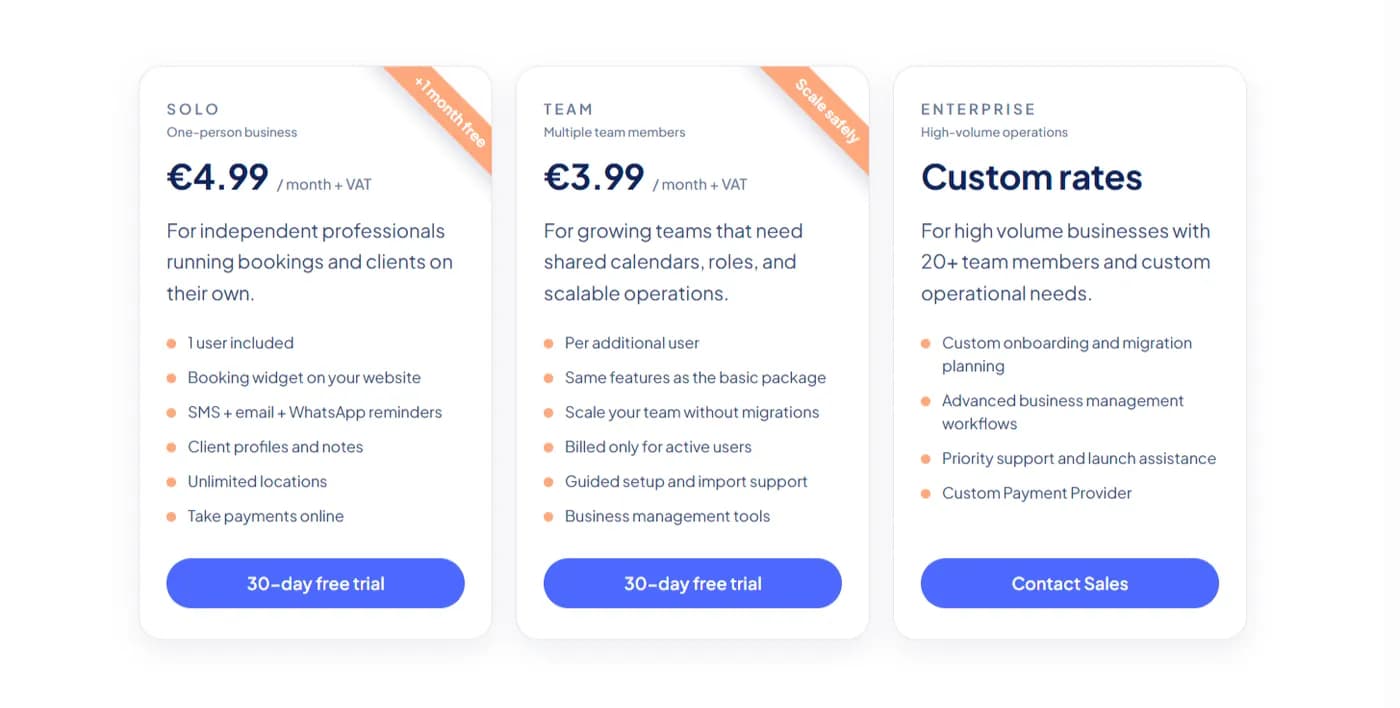Click the €3.99 price label
The height and width of the screenshot is (708, 1400).
(593, 179)
